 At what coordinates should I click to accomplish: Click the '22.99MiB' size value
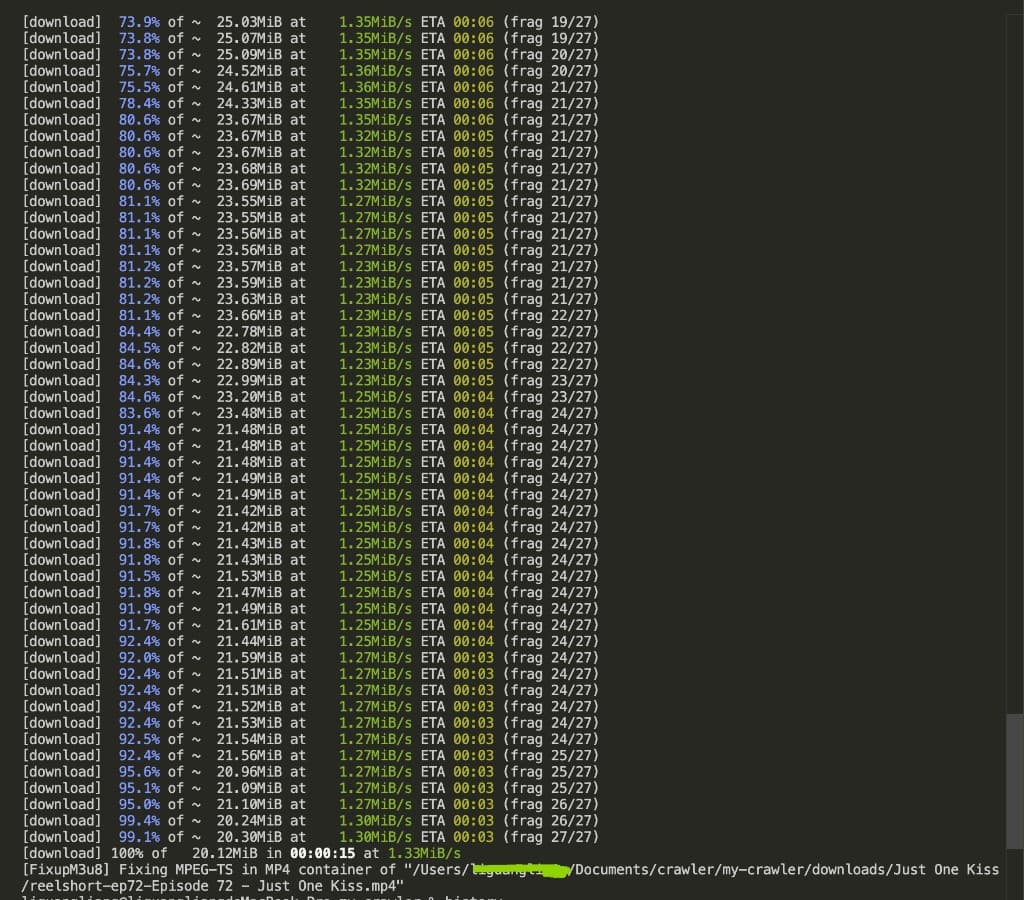[249, 381]
